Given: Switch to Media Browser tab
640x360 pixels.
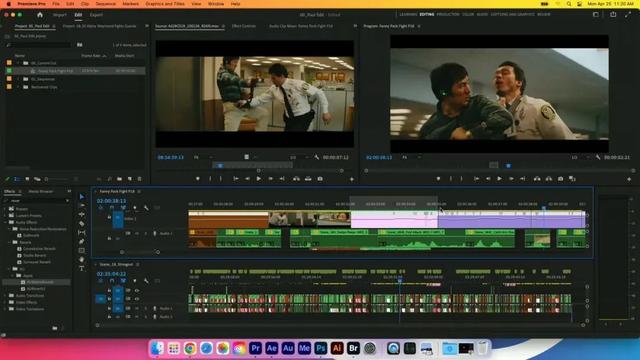Looking at the screenshot, I should [41, 191].
